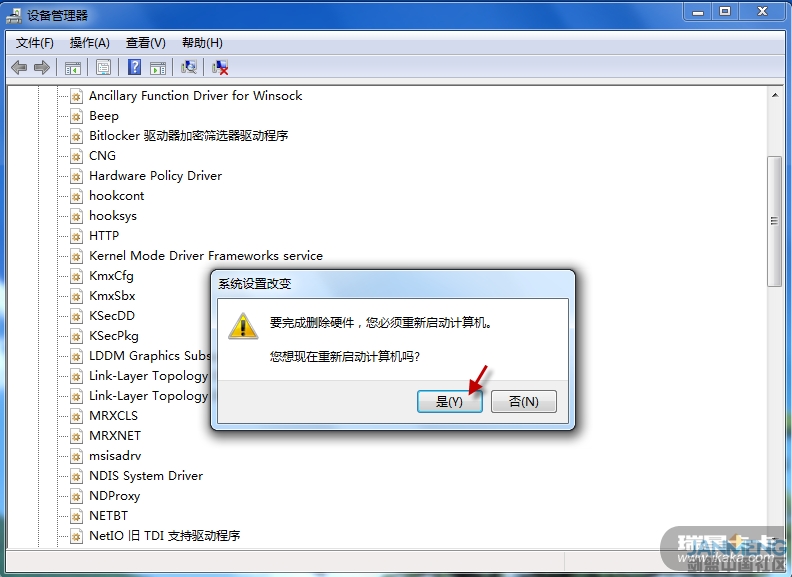Select the NDIS System Driver entry
The width and height of the screenshot is (792, 577).
[x=146, y=475]
